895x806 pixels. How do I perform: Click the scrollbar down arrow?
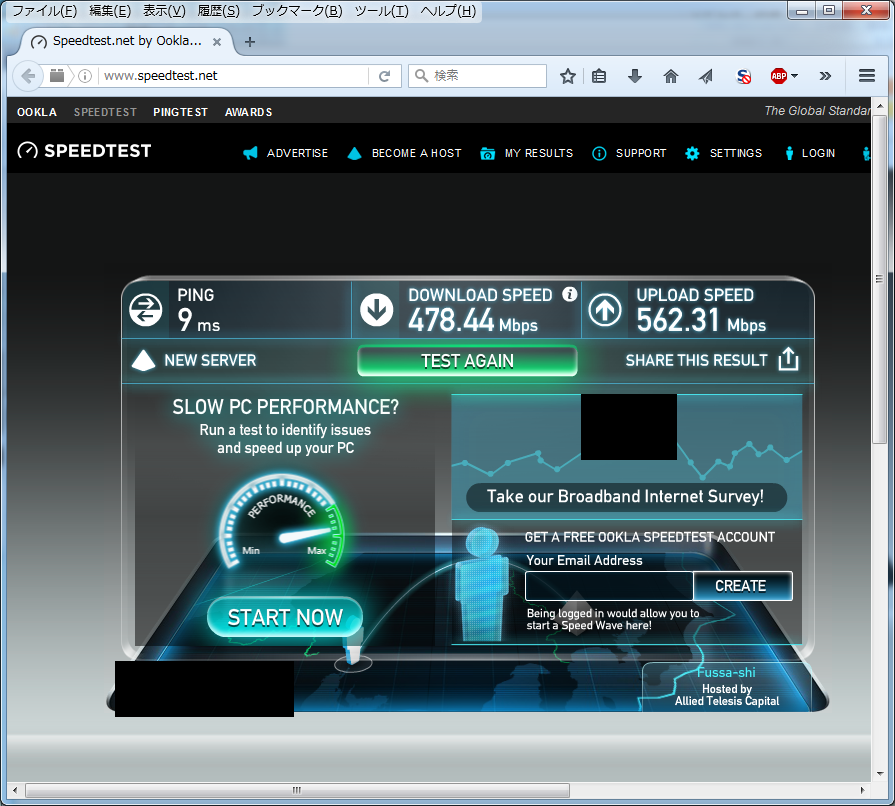pos(880,774)
